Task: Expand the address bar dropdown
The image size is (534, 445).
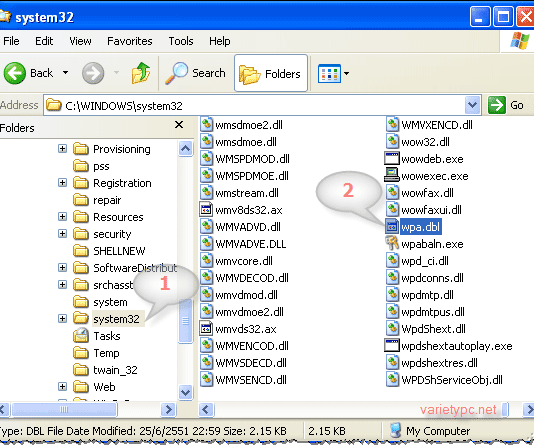Action: (x=472, y=105)
